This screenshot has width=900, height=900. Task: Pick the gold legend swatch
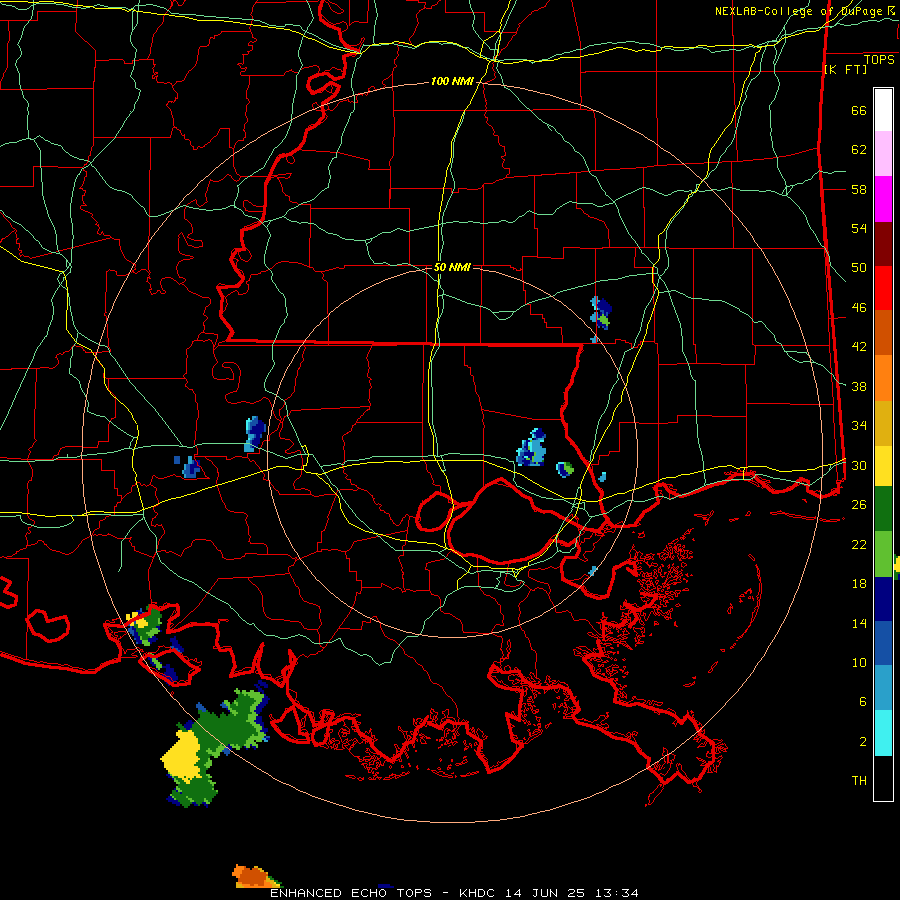[x=883, y=423]
